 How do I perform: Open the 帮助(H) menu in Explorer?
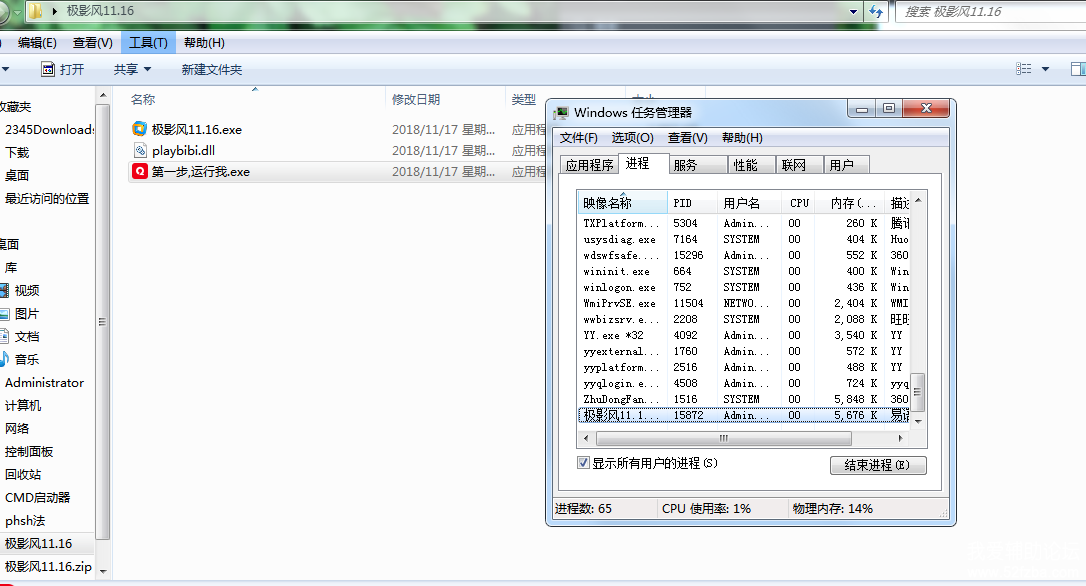(x=204, y=43)
